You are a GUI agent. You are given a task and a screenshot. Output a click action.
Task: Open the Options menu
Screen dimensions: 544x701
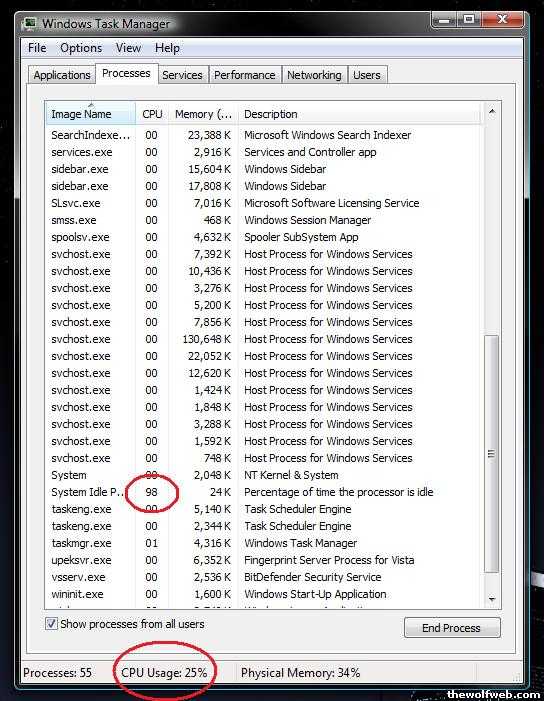tap(81, 48)
